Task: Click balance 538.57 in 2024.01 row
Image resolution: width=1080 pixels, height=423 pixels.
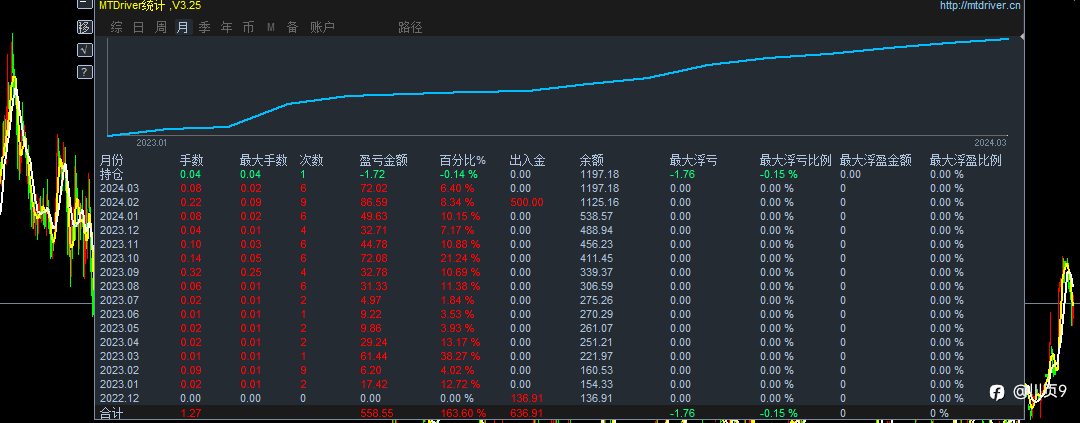Action: pyautogui.click(x=596, y=216)
